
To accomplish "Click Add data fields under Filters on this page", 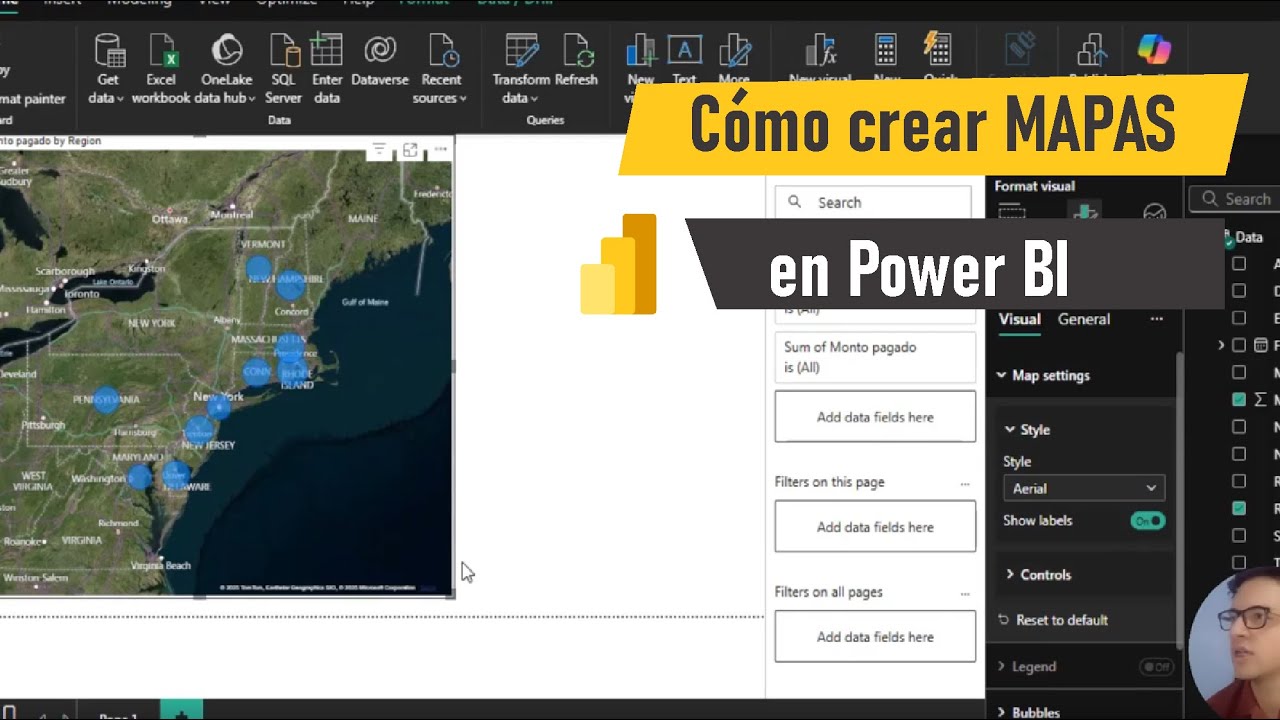I will pyautogui.click(x=875, y=527).
